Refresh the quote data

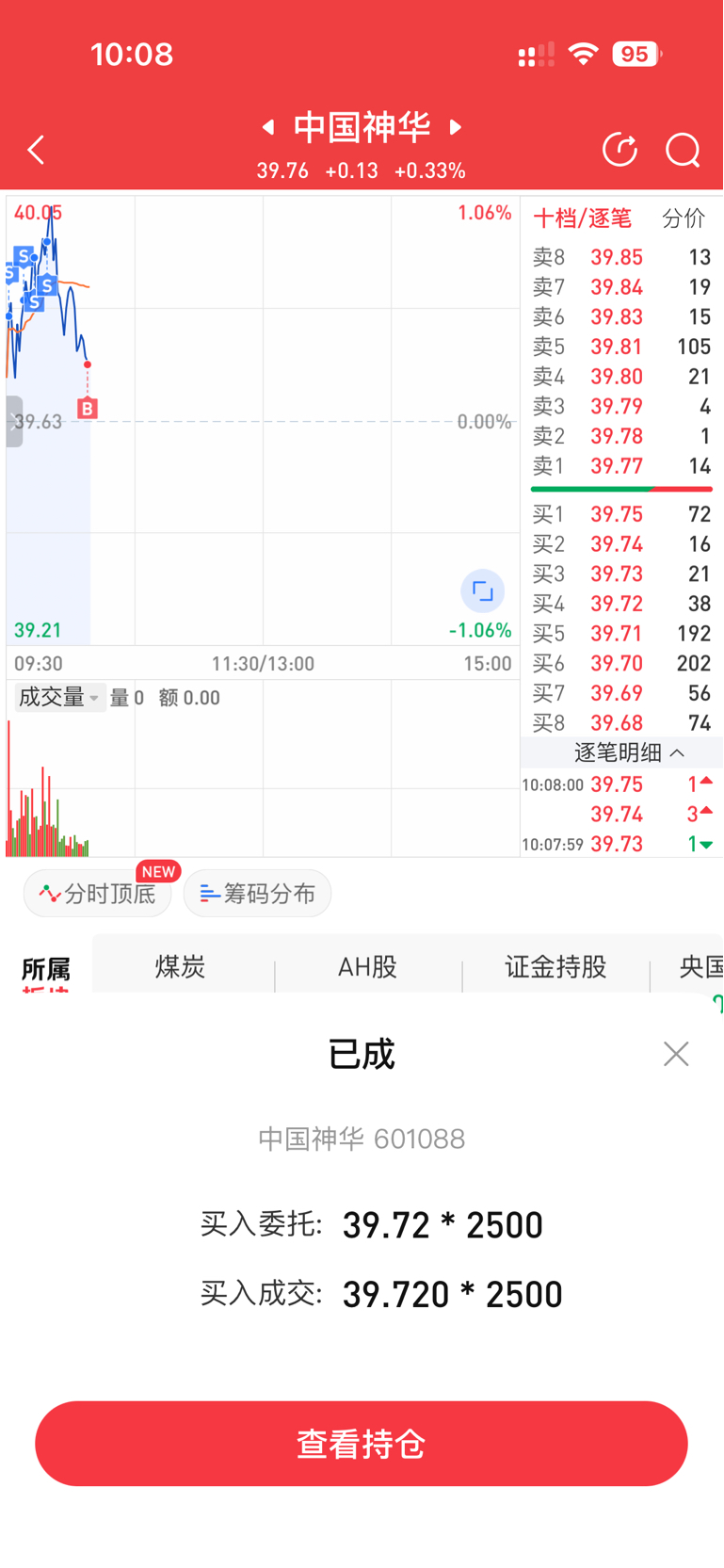(x=619, y=150)
